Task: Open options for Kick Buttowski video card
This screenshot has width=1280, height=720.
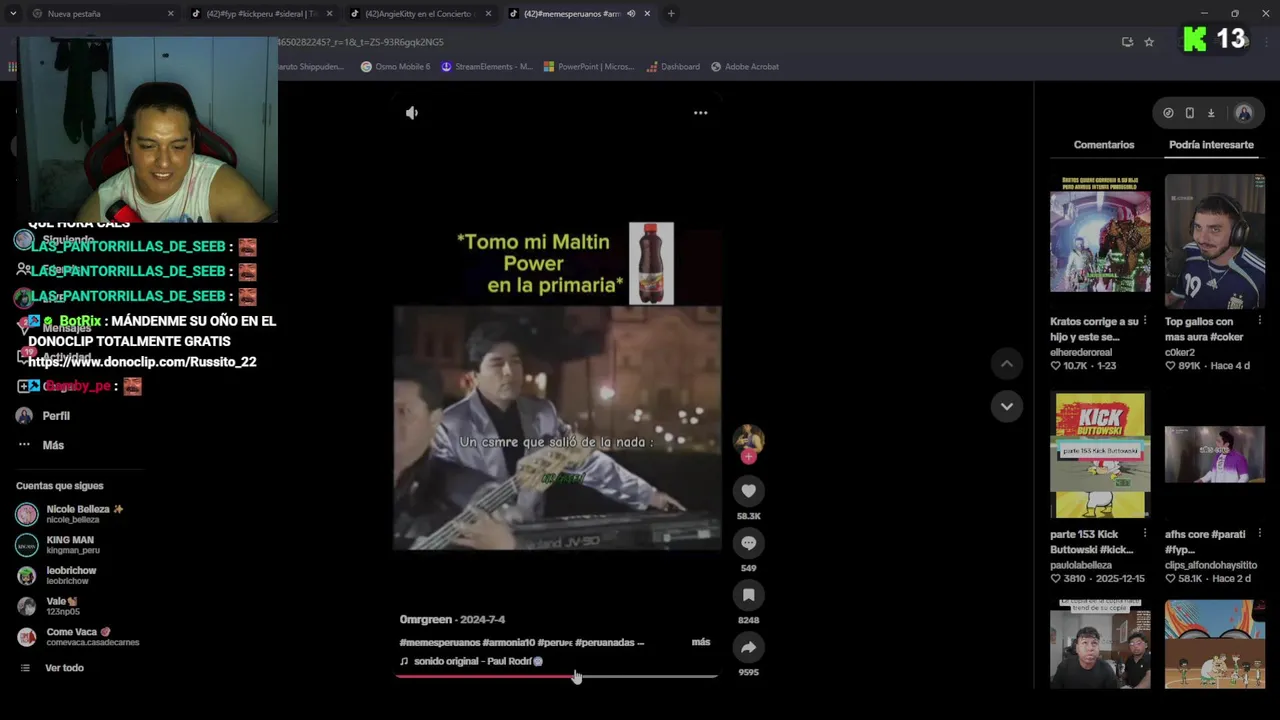Action: click(1145, 534)
